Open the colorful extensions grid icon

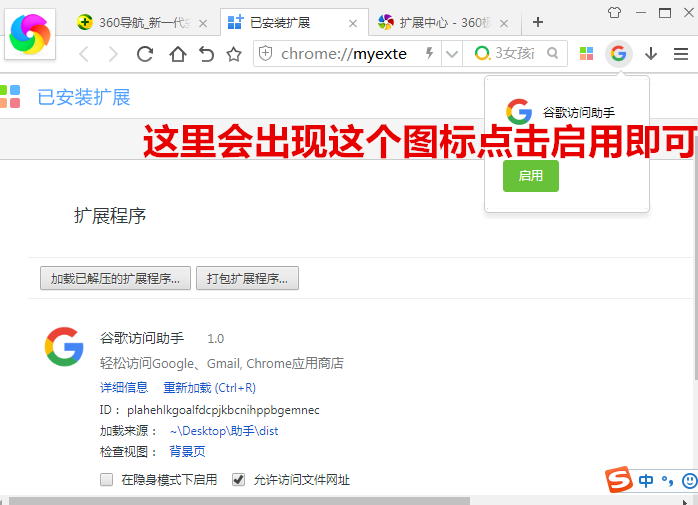586,54
